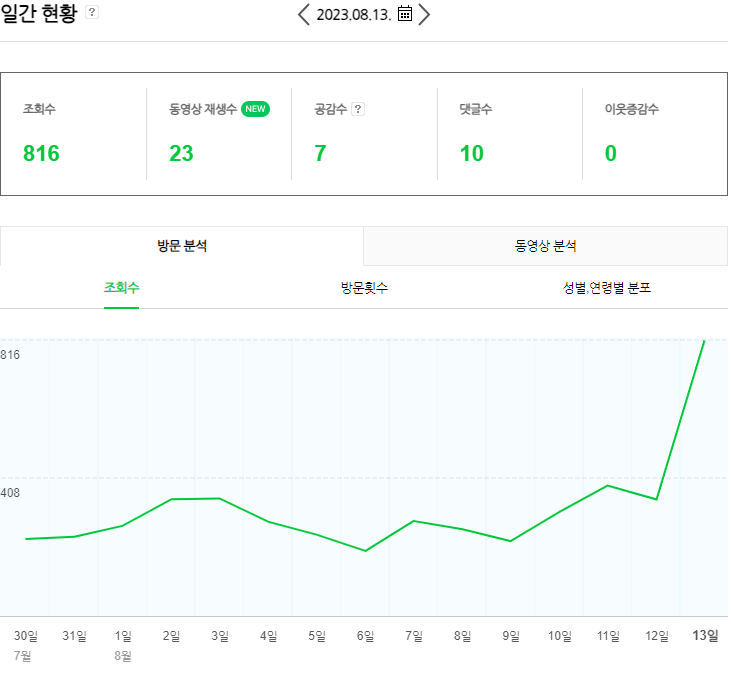
Task: Select the 조회수 sub-tab
Action: click(x=121, y=288)
